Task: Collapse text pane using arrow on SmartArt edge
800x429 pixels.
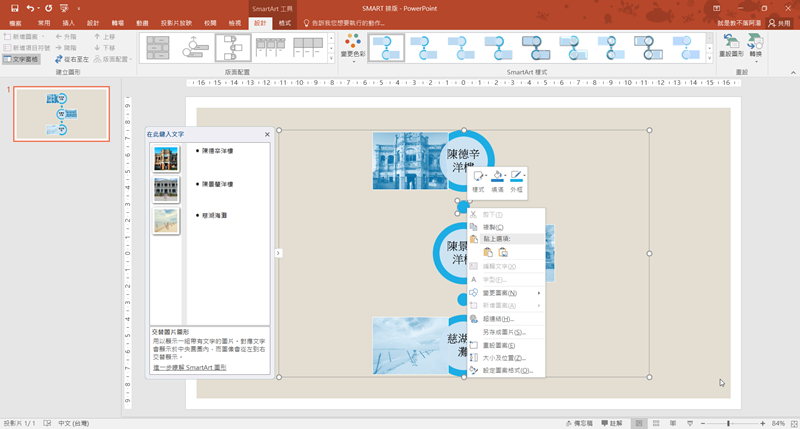Action: [278, 253]
